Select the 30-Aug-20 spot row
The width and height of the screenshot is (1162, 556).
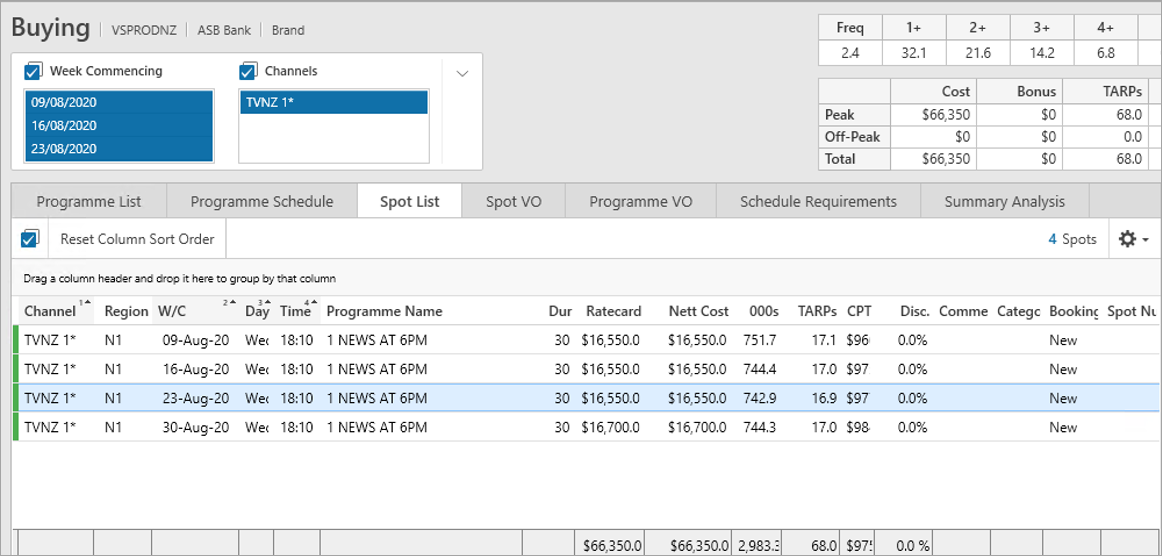(586, 427)
